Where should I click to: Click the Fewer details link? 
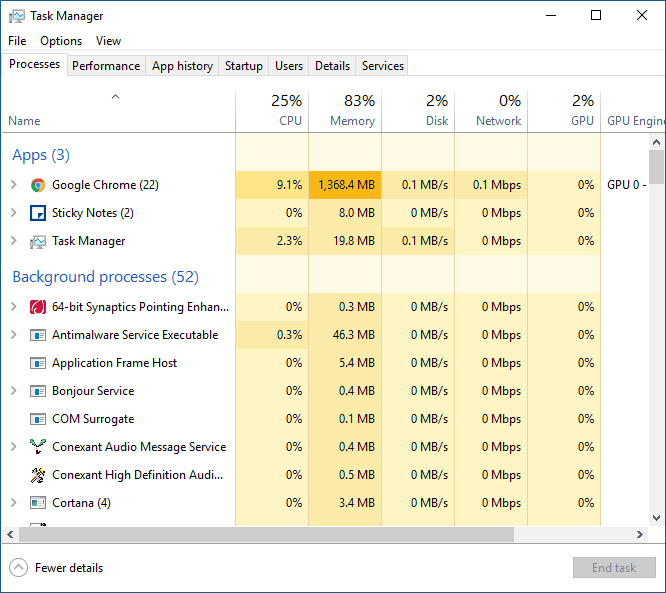(69, 568)
